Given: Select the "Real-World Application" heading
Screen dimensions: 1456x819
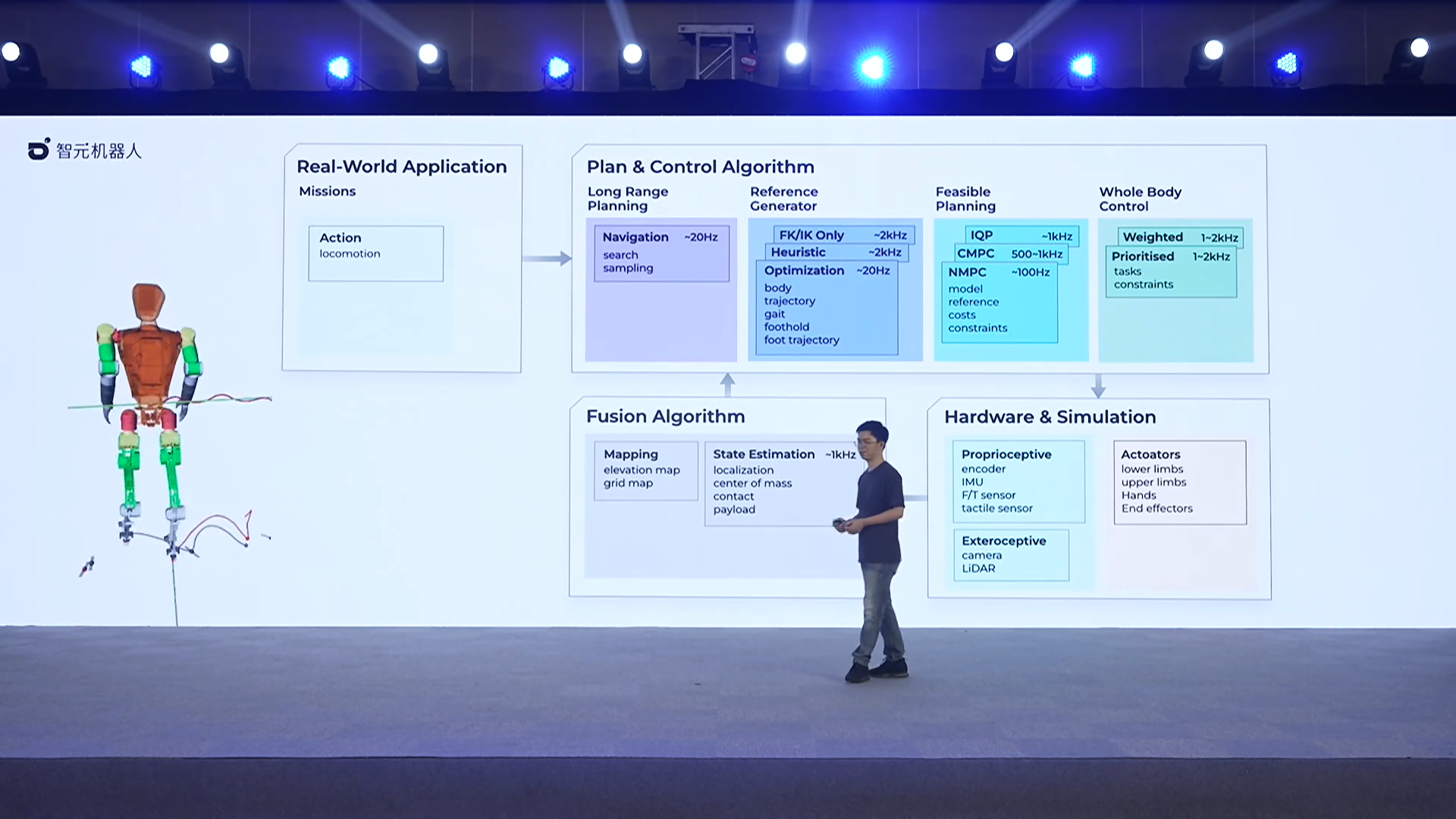Looking at the screenshot, I should pyautogui.click(x=402, y=167).
